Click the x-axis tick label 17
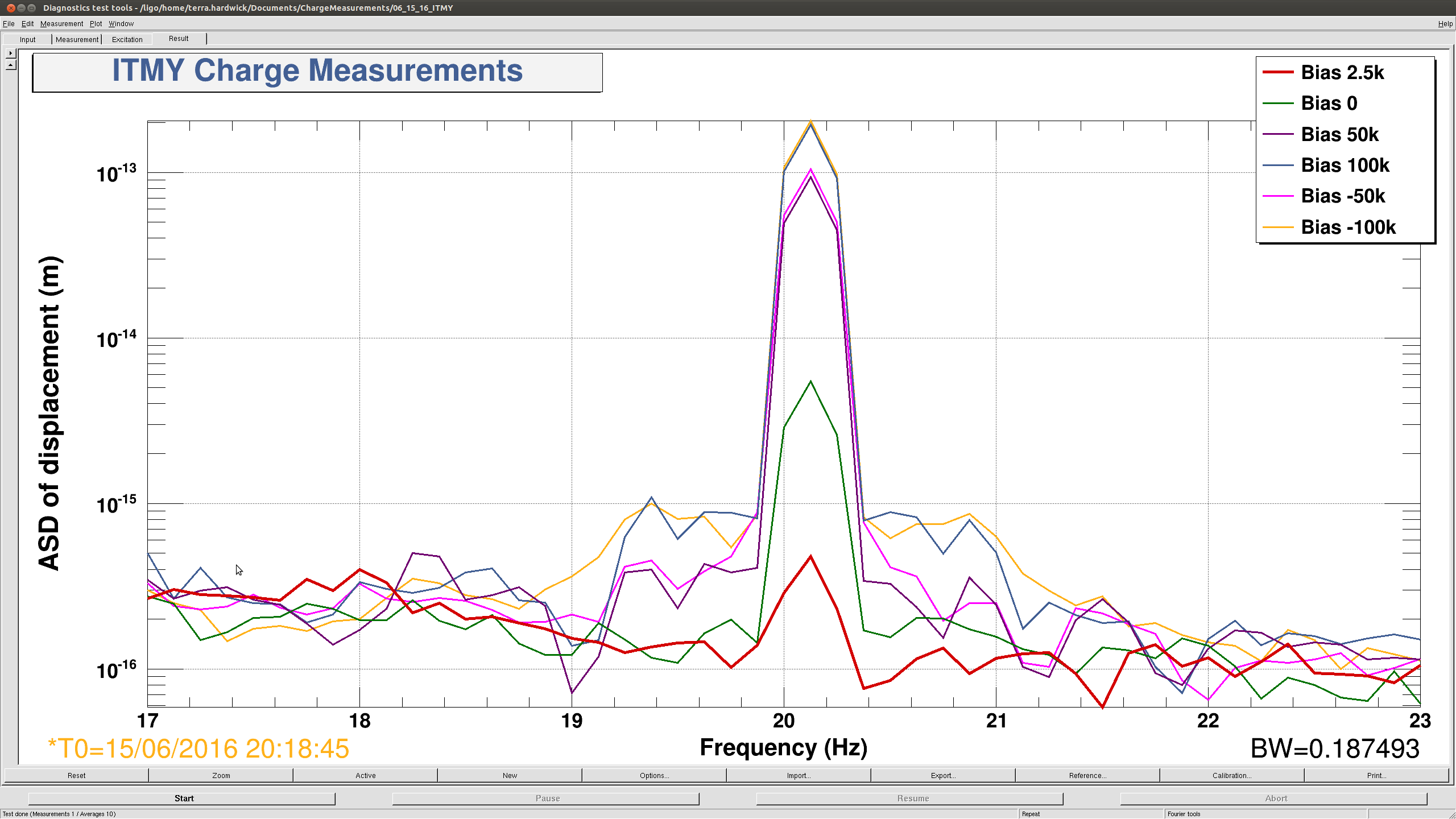This screenshot has width=1456, height=819. point(147,721)
